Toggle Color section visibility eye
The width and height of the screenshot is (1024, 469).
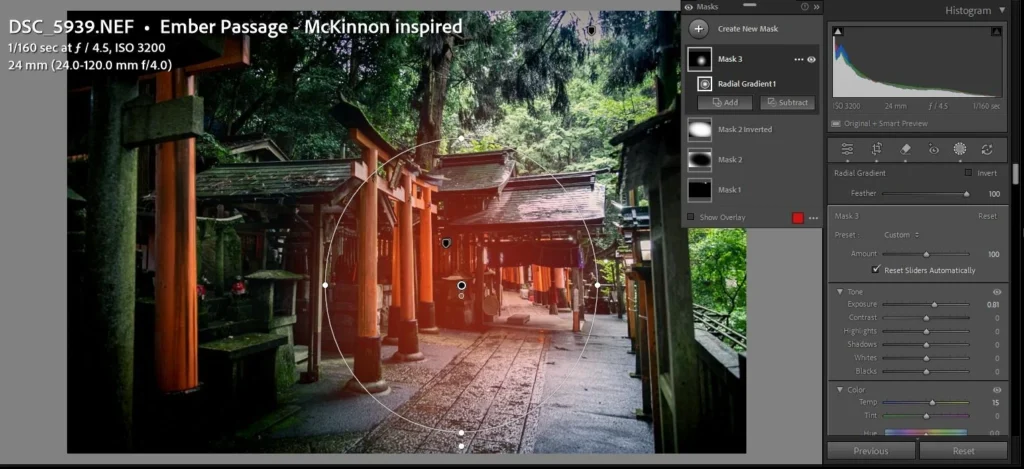click(997, 390)
